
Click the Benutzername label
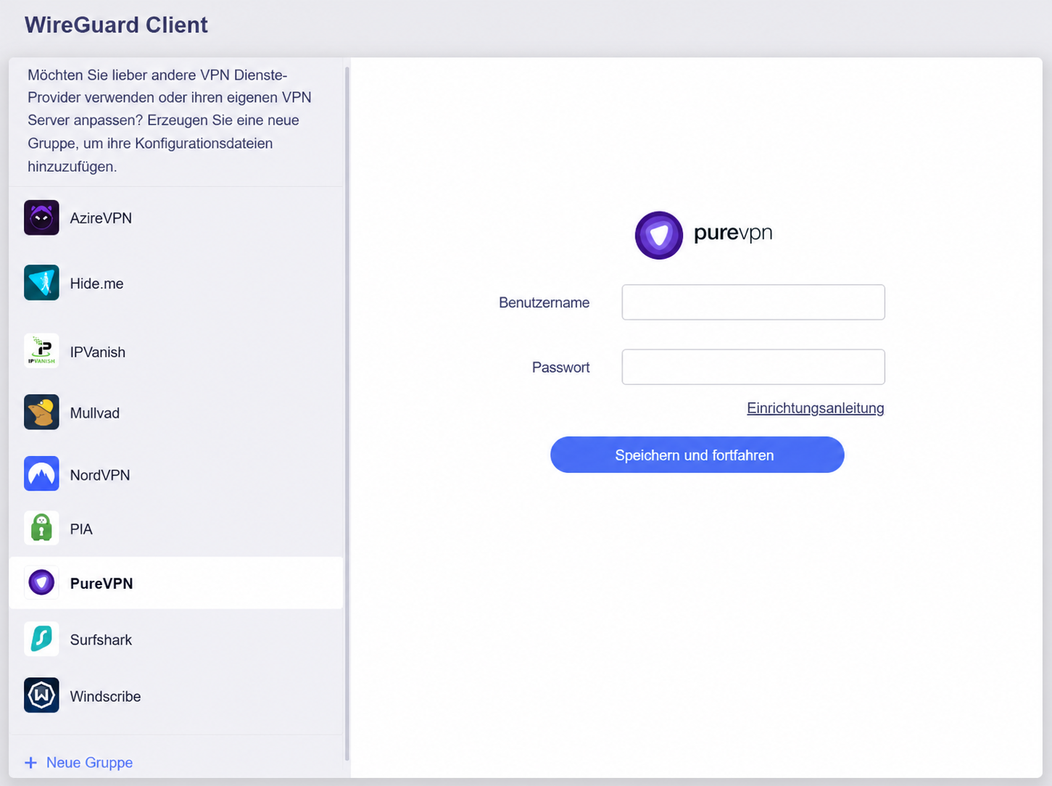tap(544, 302)
